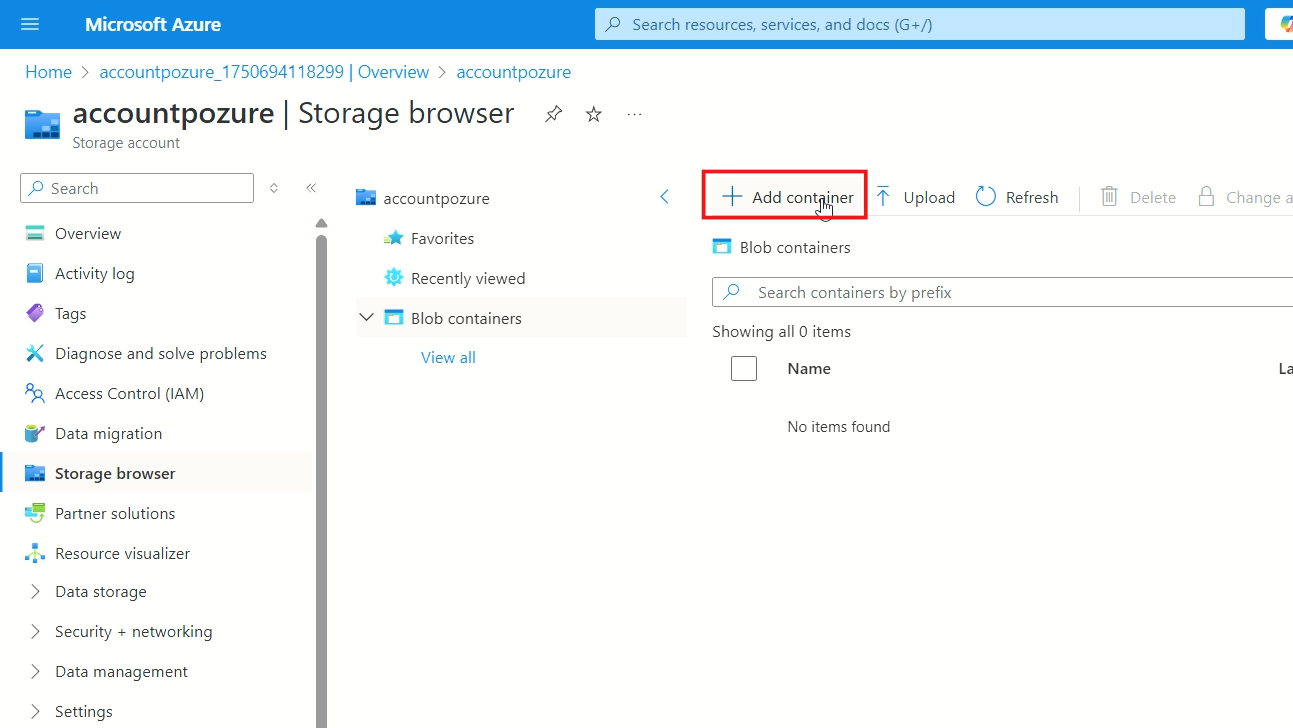
Task: Collapse the left sidebar menu
Action: pyautogui.click(x=311, y=188)
